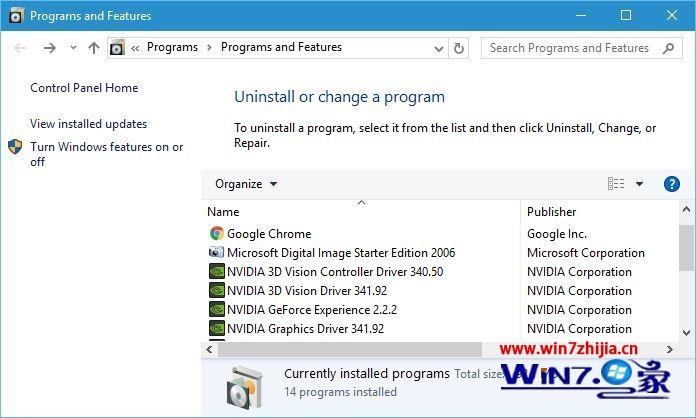Viewport: 696px width, 418px height.
Task: Click the address bar Control Panel icon
Action: tap(117, 47)
